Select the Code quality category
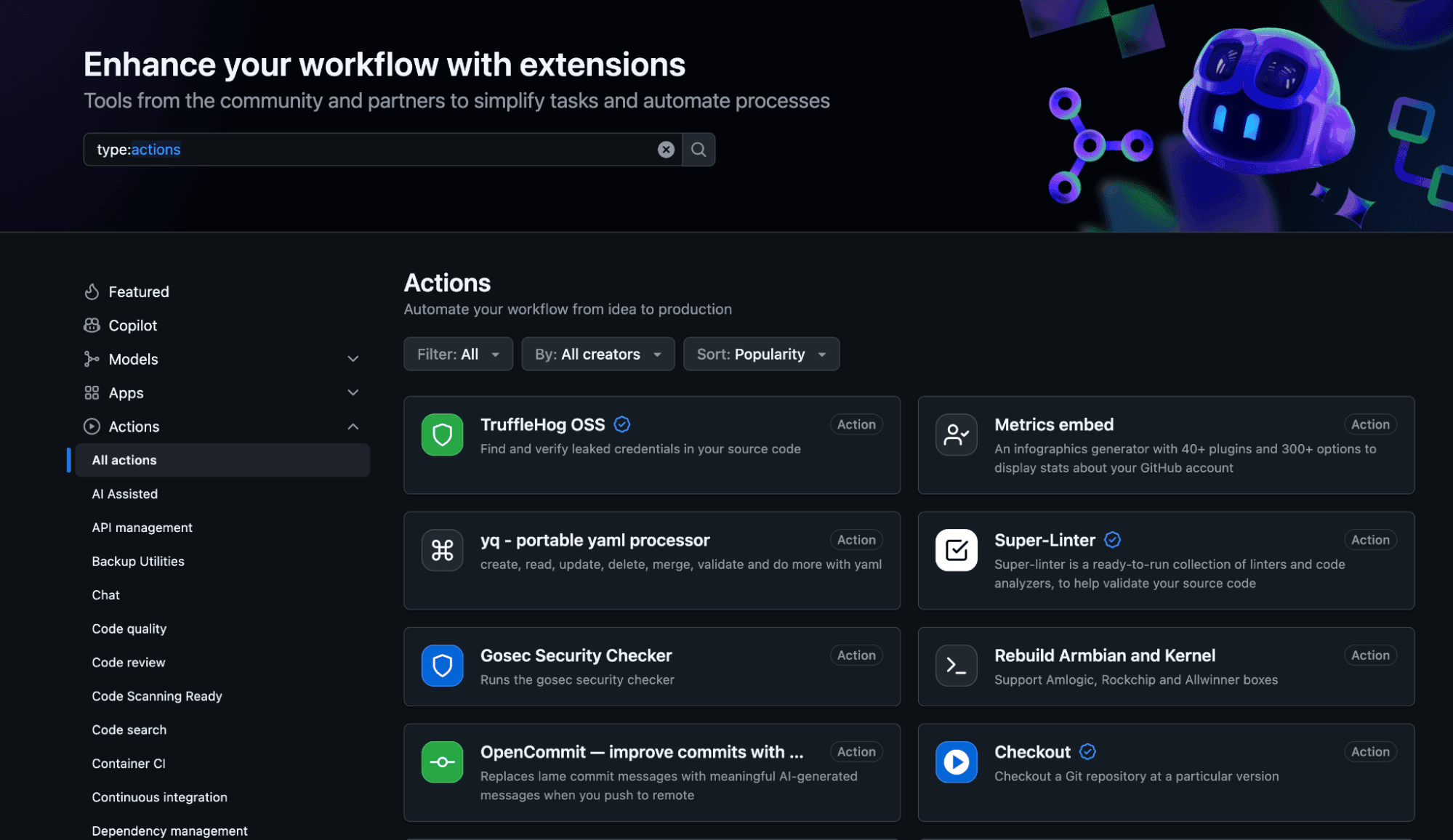 click(129, 629)
